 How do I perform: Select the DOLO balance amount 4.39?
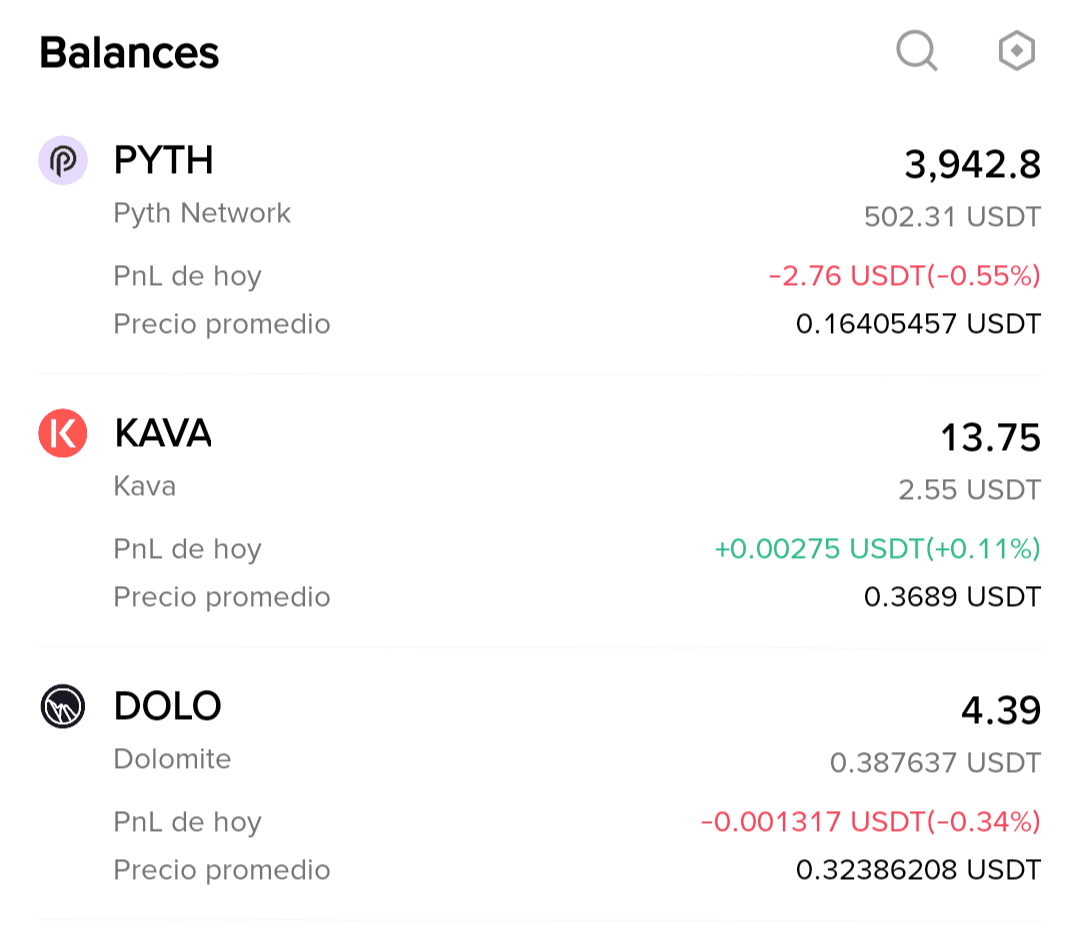pyautogui.click(x=1000, y=711)
